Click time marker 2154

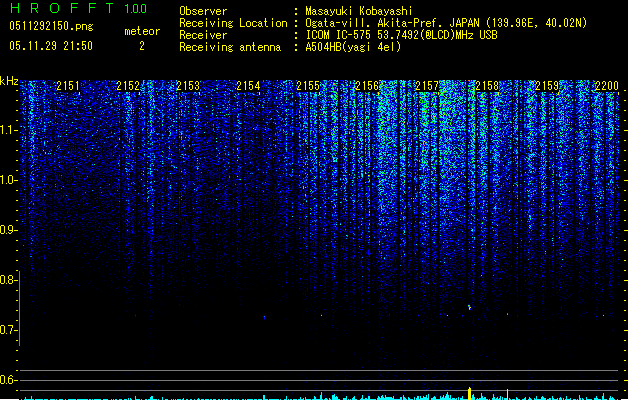pos(248,86)
